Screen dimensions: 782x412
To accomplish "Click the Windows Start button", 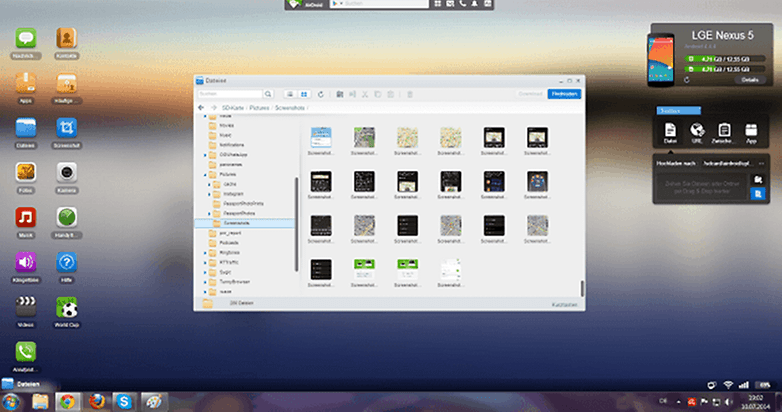I will tap(10, 402).
